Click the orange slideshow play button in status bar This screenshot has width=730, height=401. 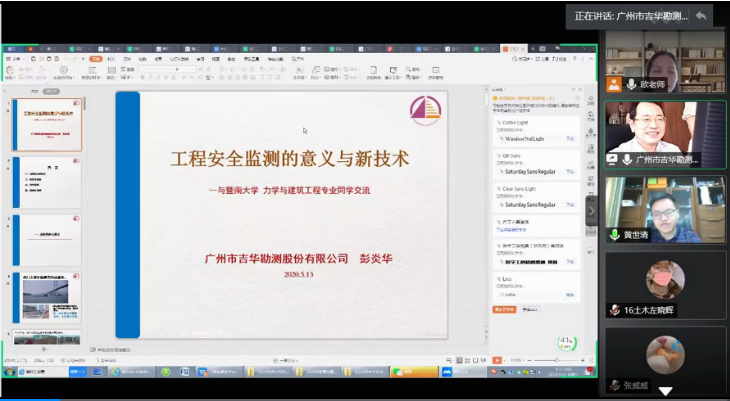pyautogui.click(x=497, y=360)
